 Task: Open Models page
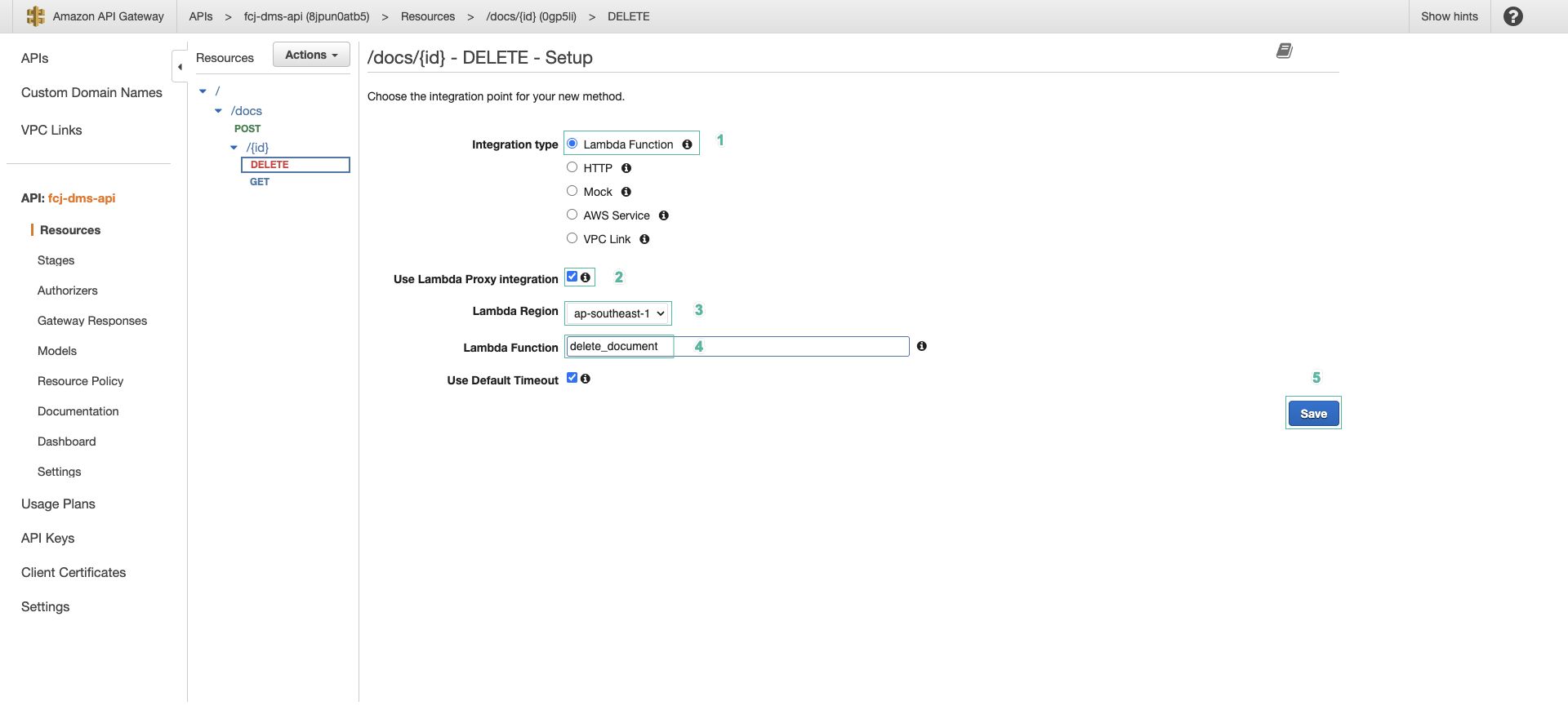pos(57,351)
